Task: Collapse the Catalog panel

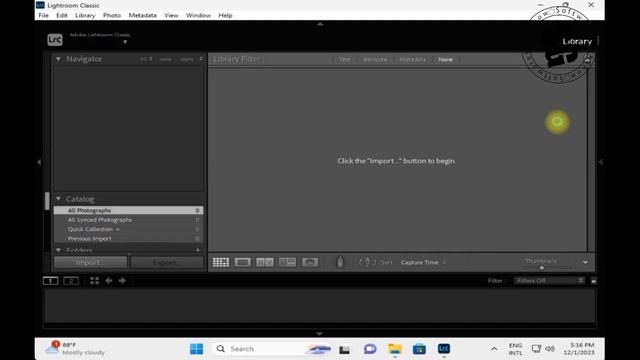Action: tap(58, 199)
